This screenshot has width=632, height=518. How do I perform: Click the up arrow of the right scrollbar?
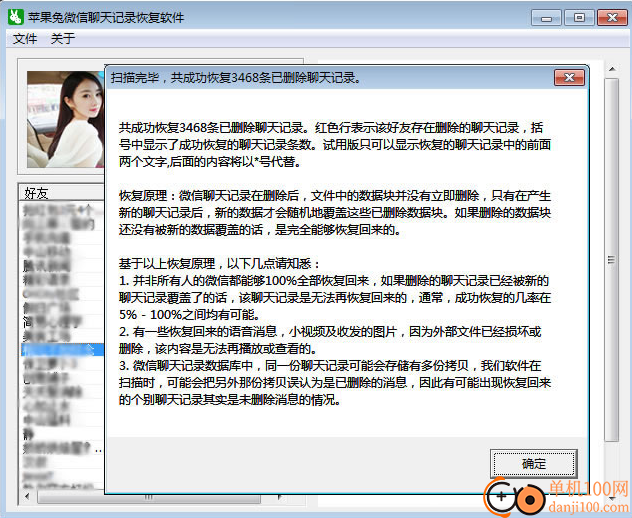pyautogui.click(x=612, y=69)
